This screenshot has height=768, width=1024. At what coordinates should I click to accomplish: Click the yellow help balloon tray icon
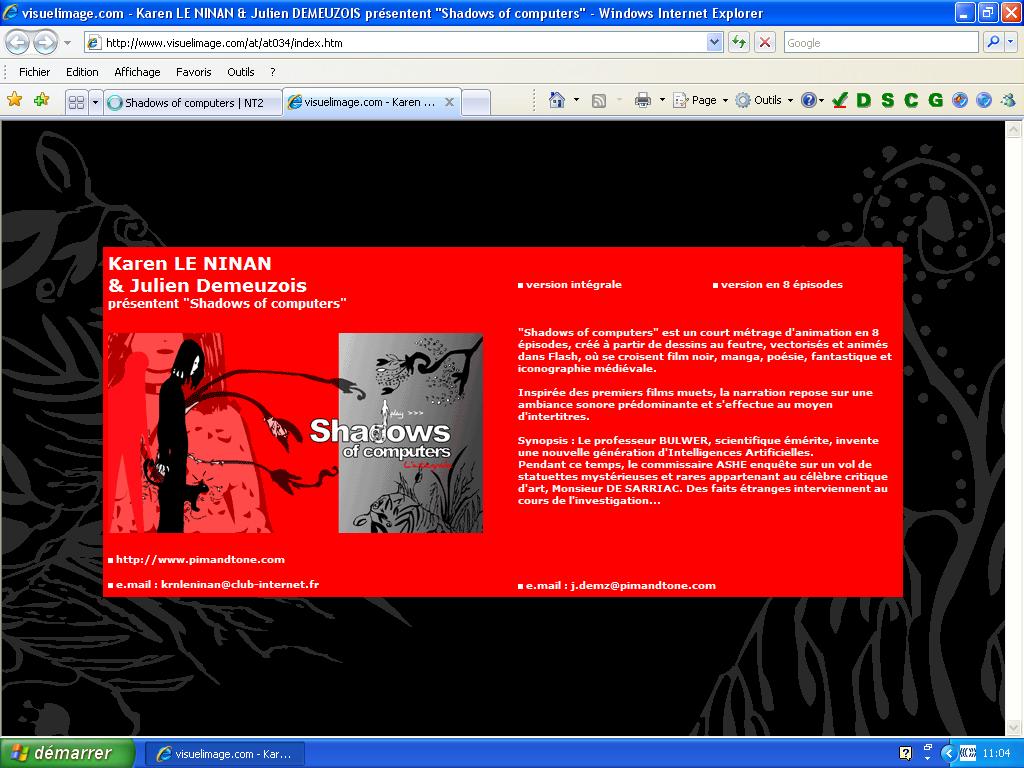click(x=905, y=754)
